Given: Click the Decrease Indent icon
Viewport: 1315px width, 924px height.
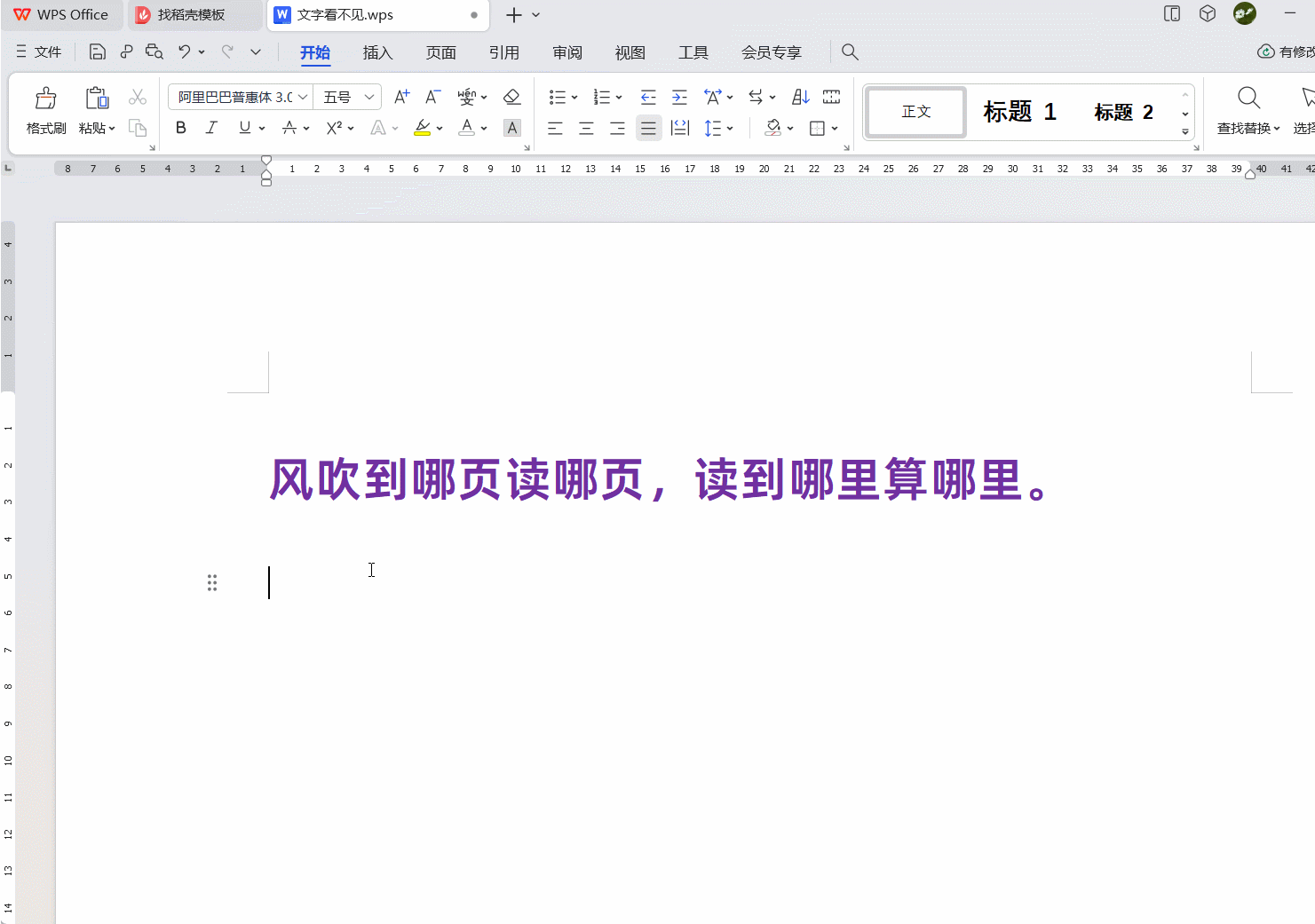Looking at the screenshot, I should coord(648,97).
